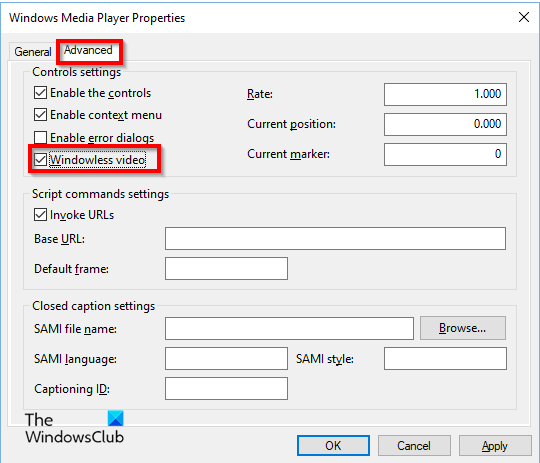Check Enable error dialogs box

40,137
